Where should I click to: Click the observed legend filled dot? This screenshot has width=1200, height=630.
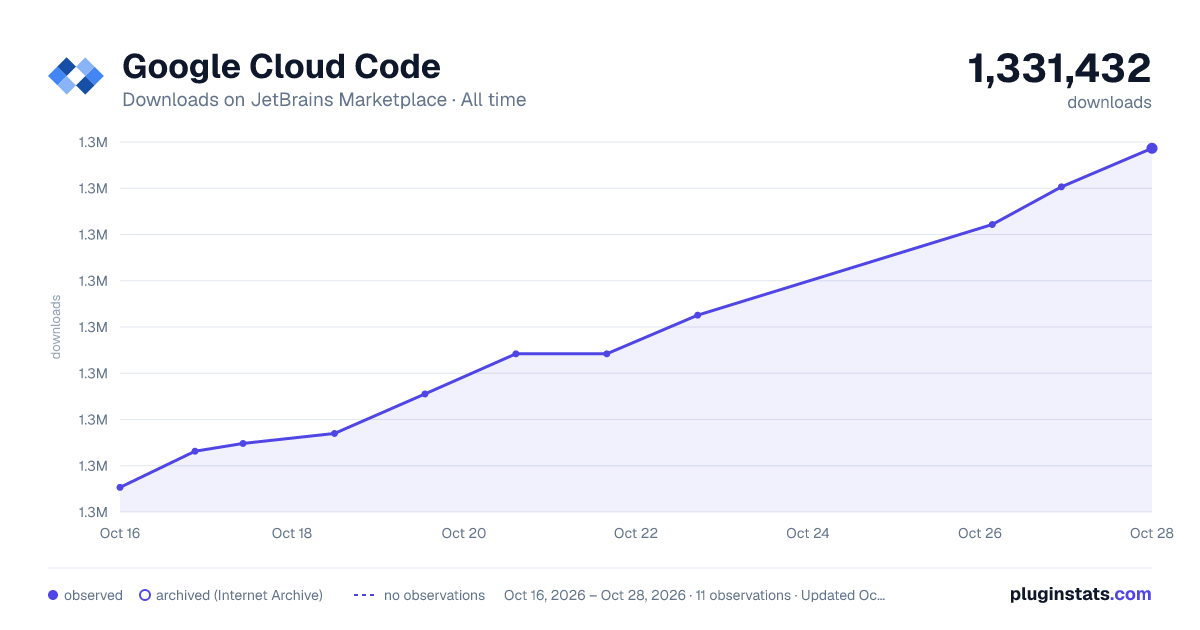[x=53, y=595]
